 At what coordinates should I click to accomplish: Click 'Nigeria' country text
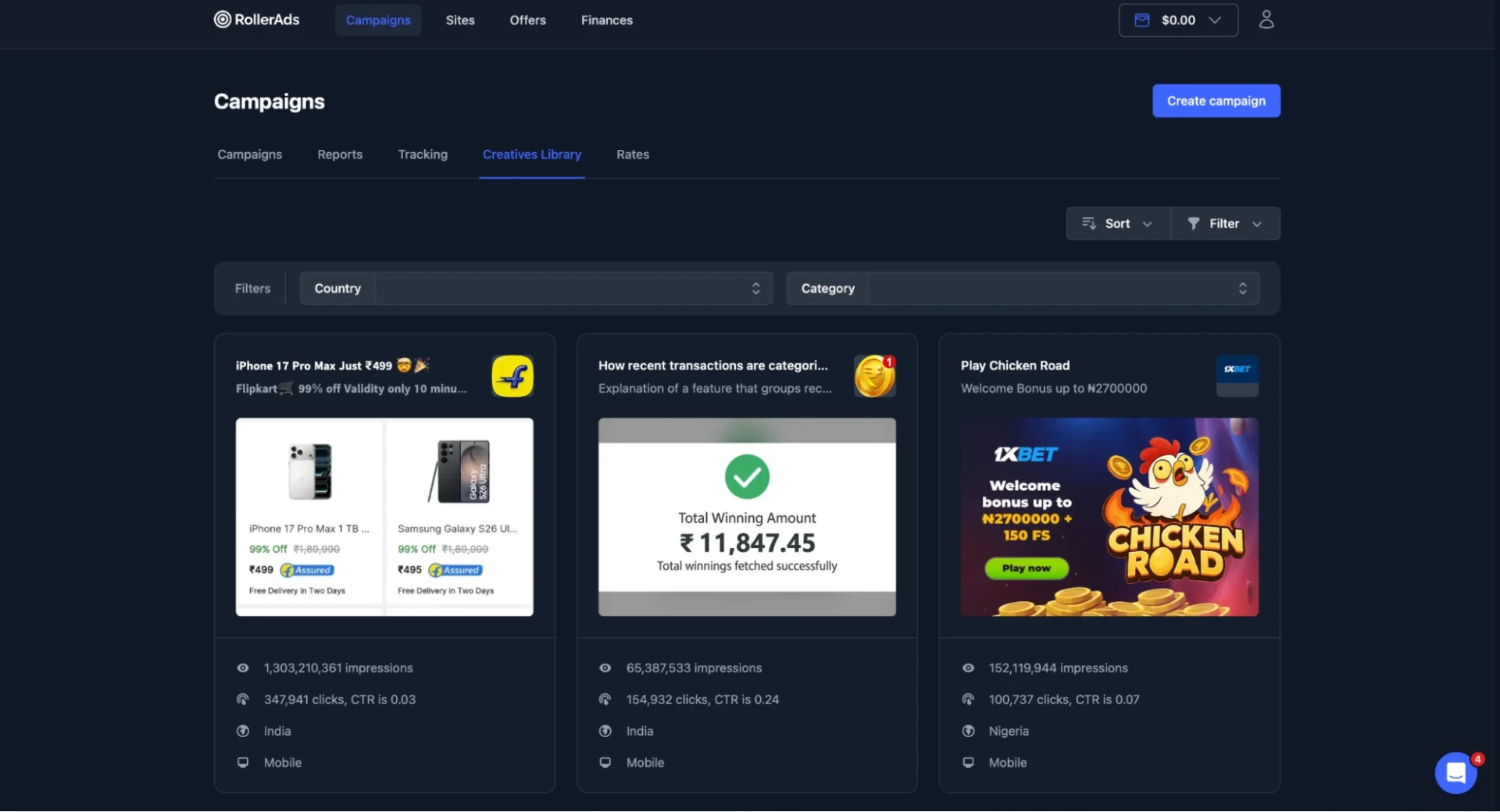[1009, 732]
